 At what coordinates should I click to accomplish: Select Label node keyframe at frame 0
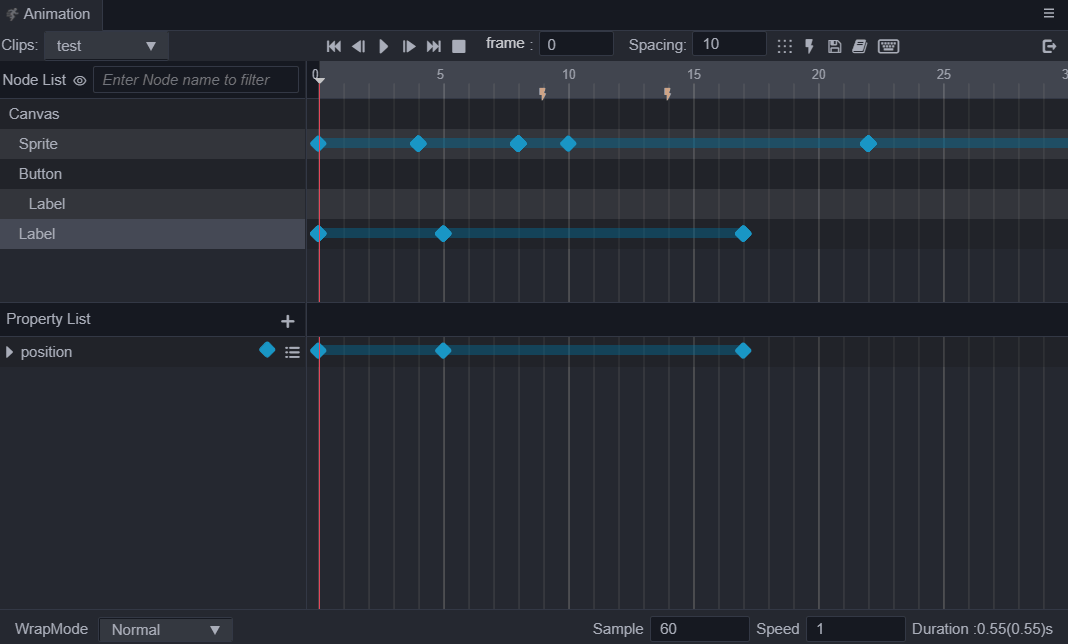[318, 234]
